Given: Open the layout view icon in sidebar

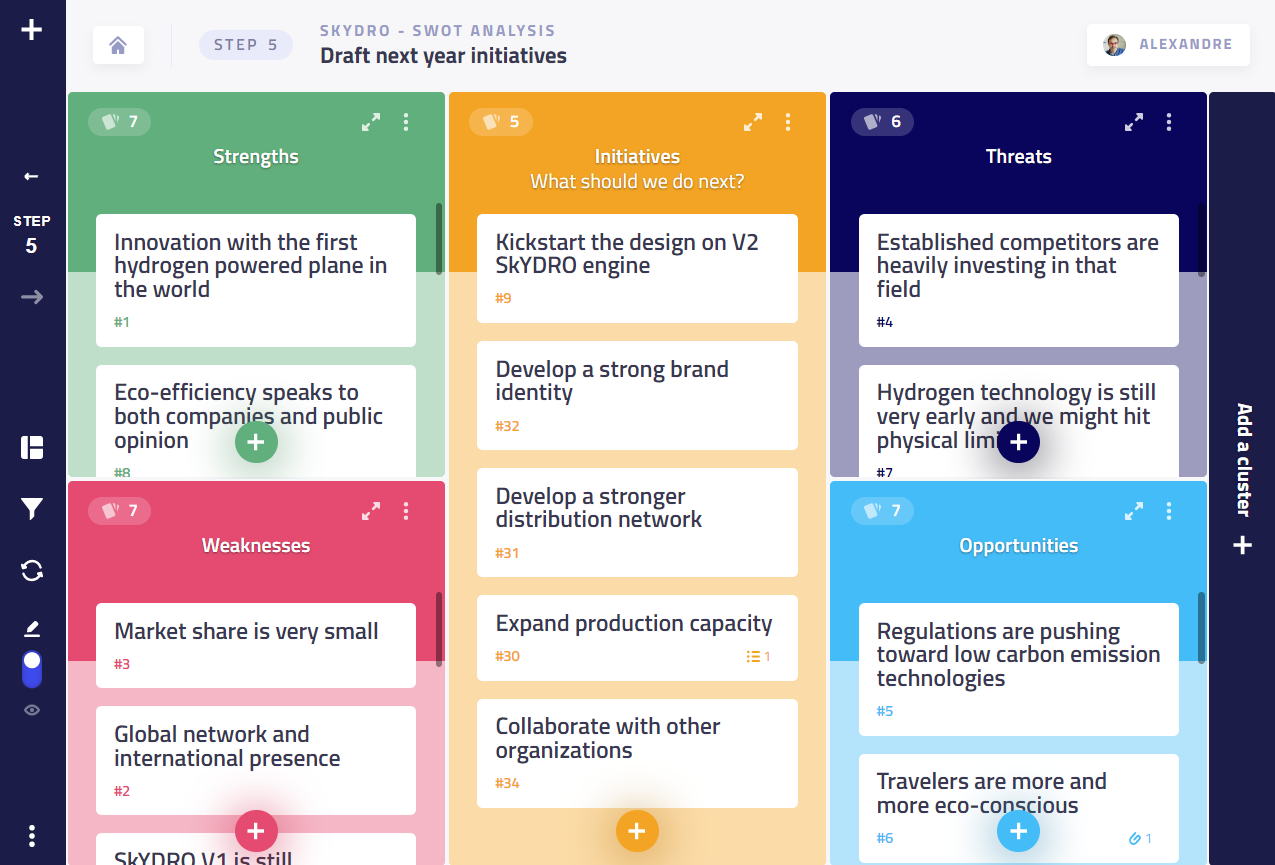Looking at the screenshot, I should 32,447.
